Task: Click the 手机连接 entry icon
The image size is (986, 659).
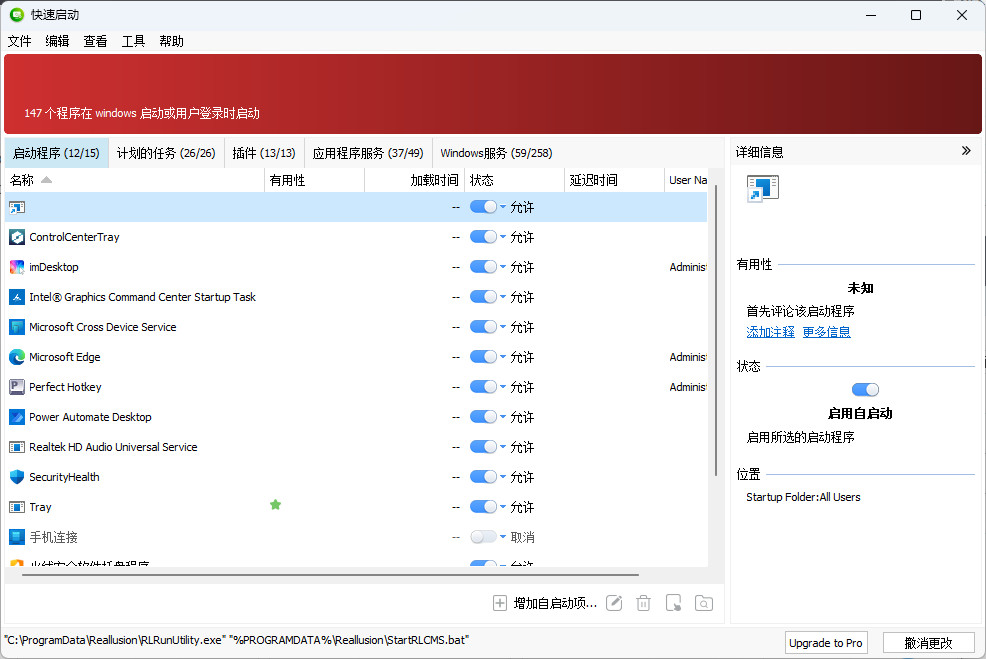Action: (x=17, y=537)
